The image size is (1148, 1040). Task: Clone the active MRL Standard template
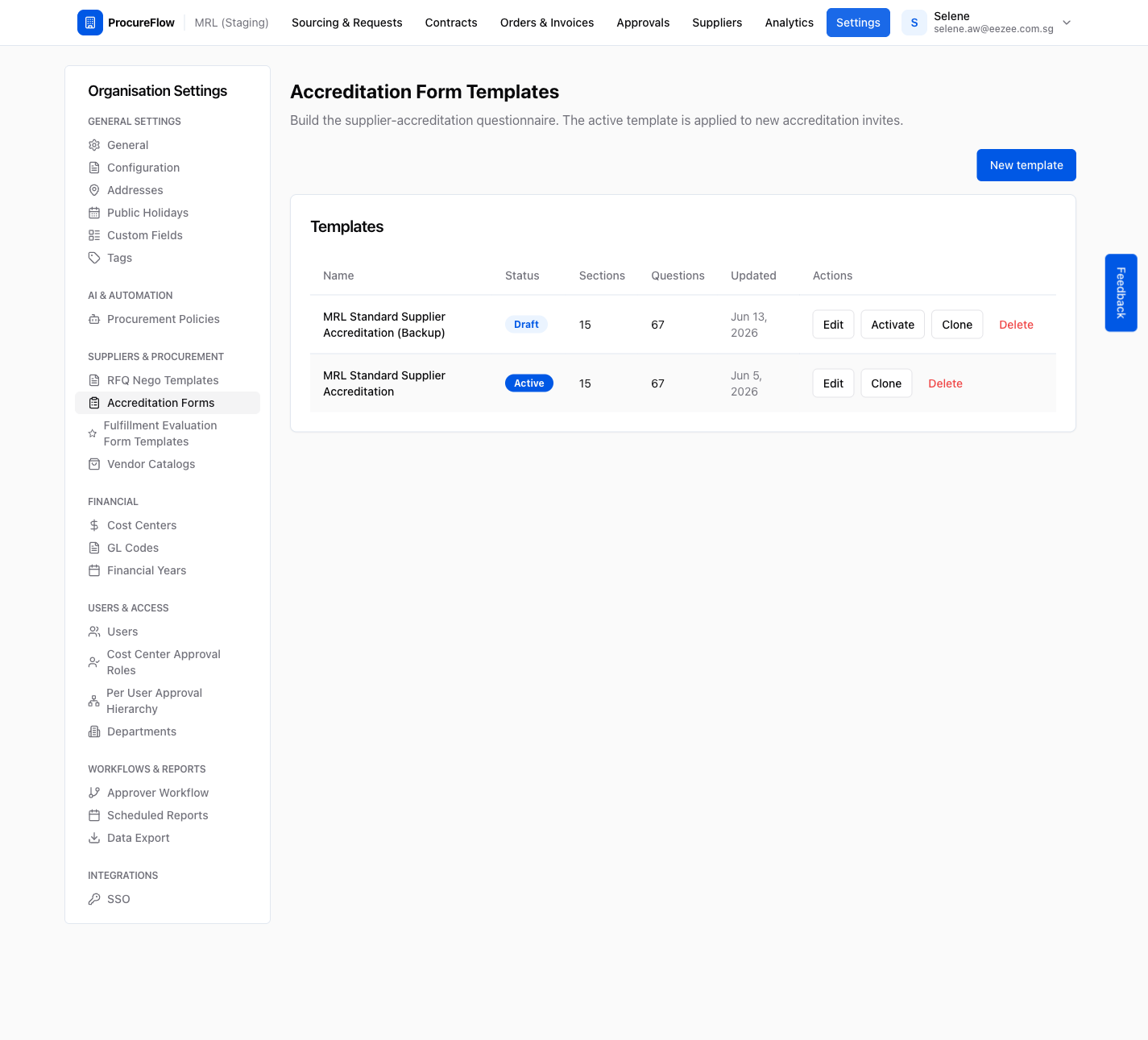(886, 383)
